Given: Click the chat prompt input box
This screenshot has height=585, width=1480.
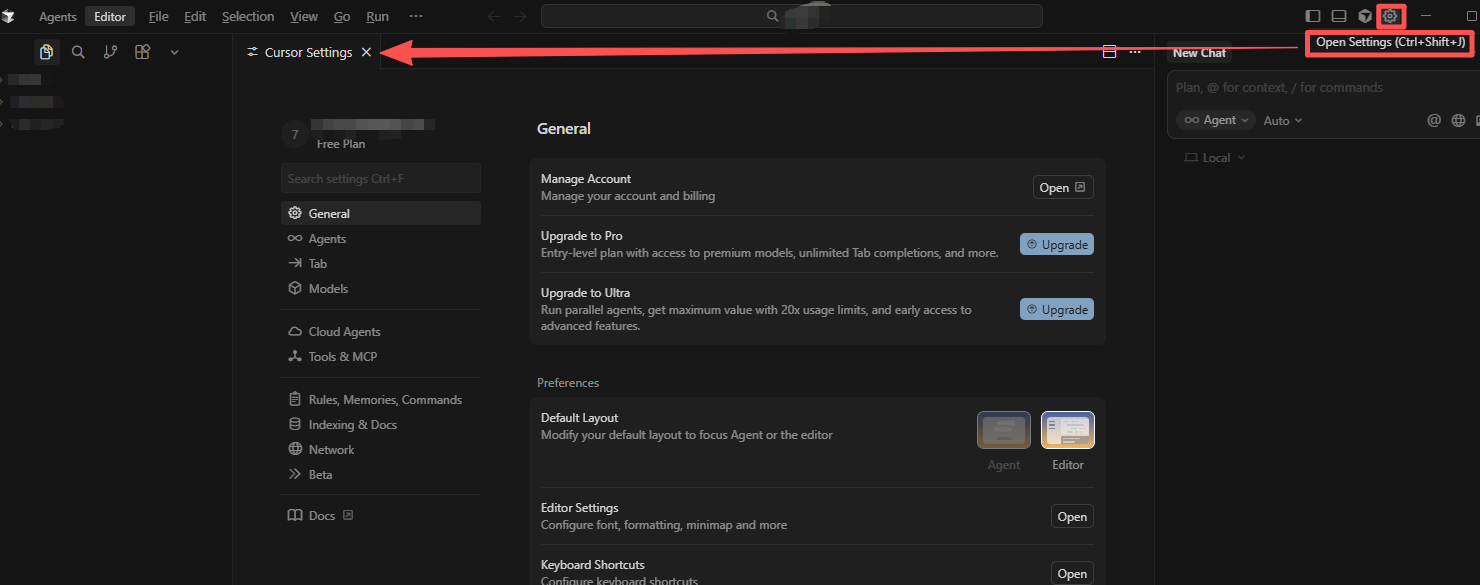Looking at the screenshot, I should (x=1323, y=88).
